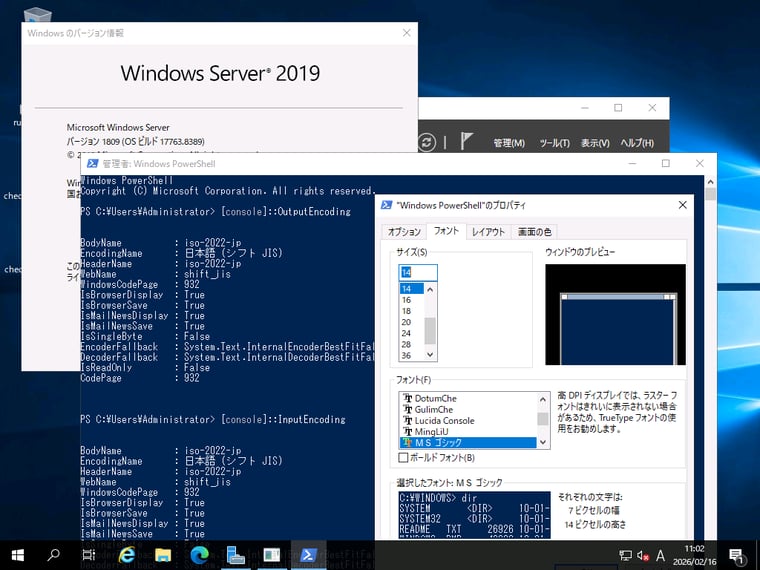Viewport: 760px width, 570px height.
Task: Open File Explorer from the taskbar
Action: click(163, 555)
